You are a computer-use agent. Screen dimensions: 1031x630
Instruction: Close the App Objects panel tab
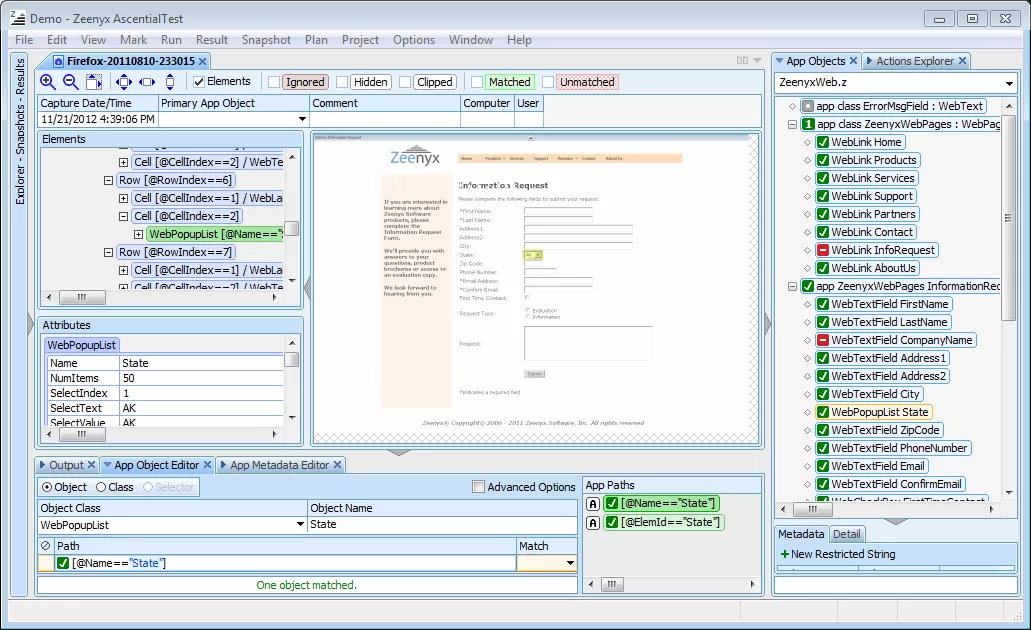point(853,61)
